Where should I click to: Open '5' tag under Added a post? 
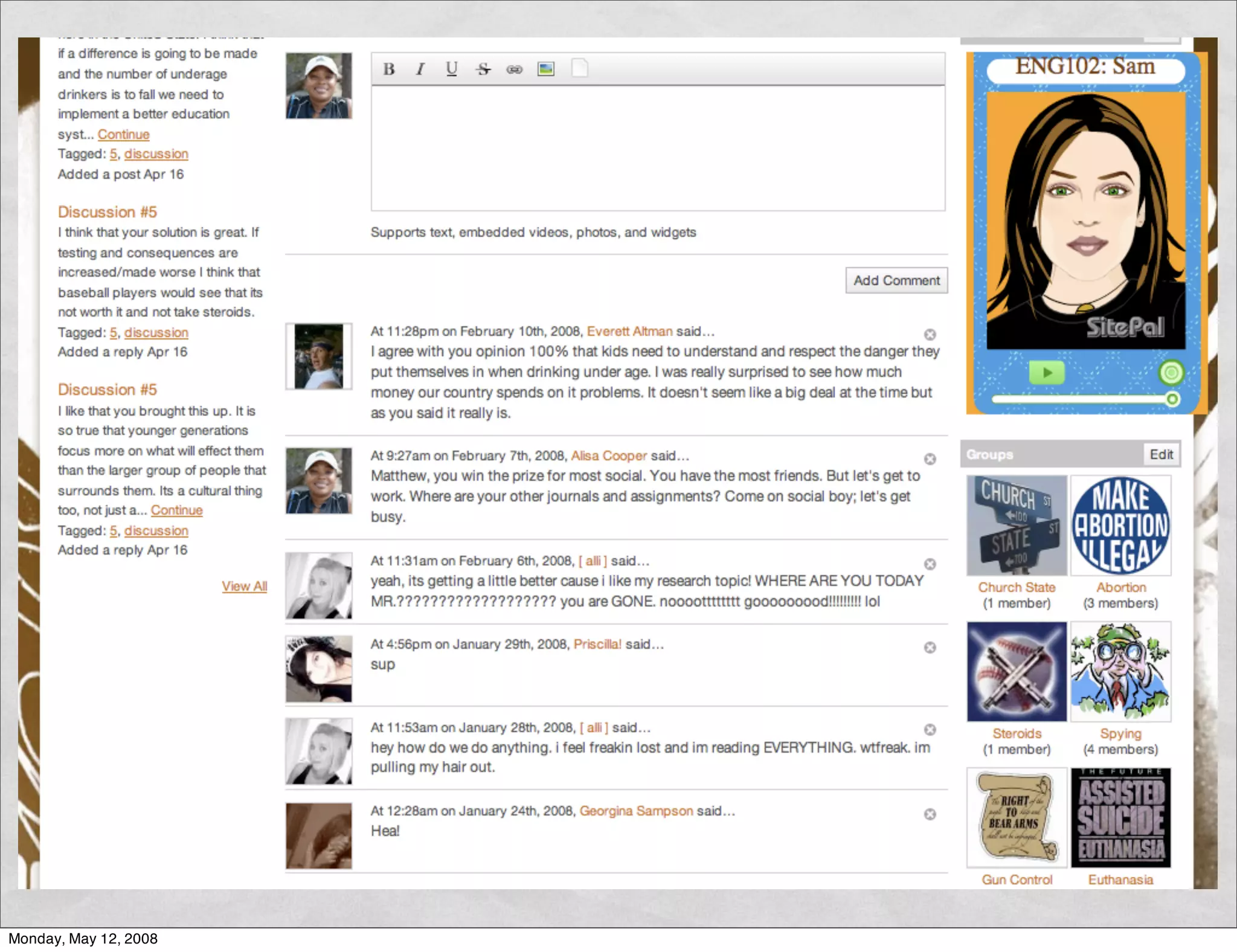click(114, 154)
